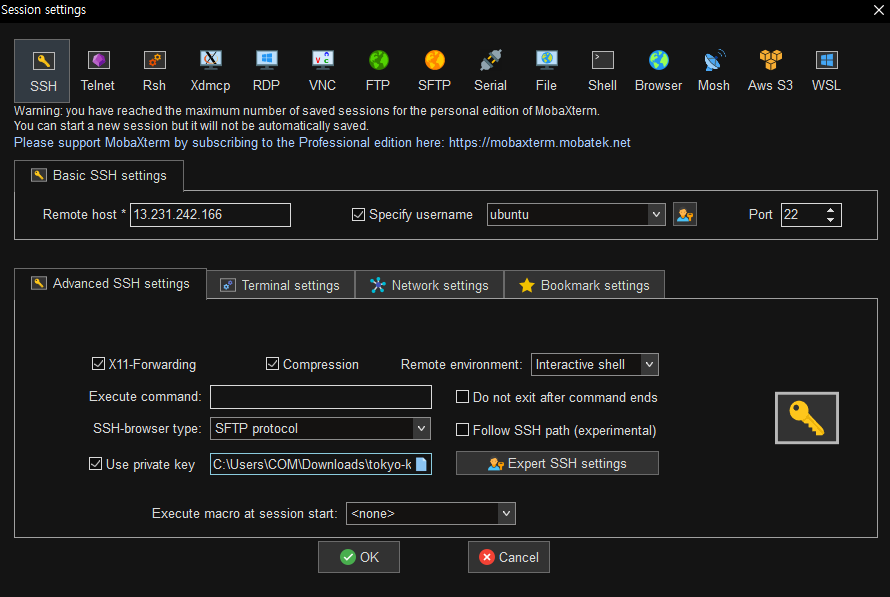Toggle Use private key checkbox

click(x=95, y=464)
